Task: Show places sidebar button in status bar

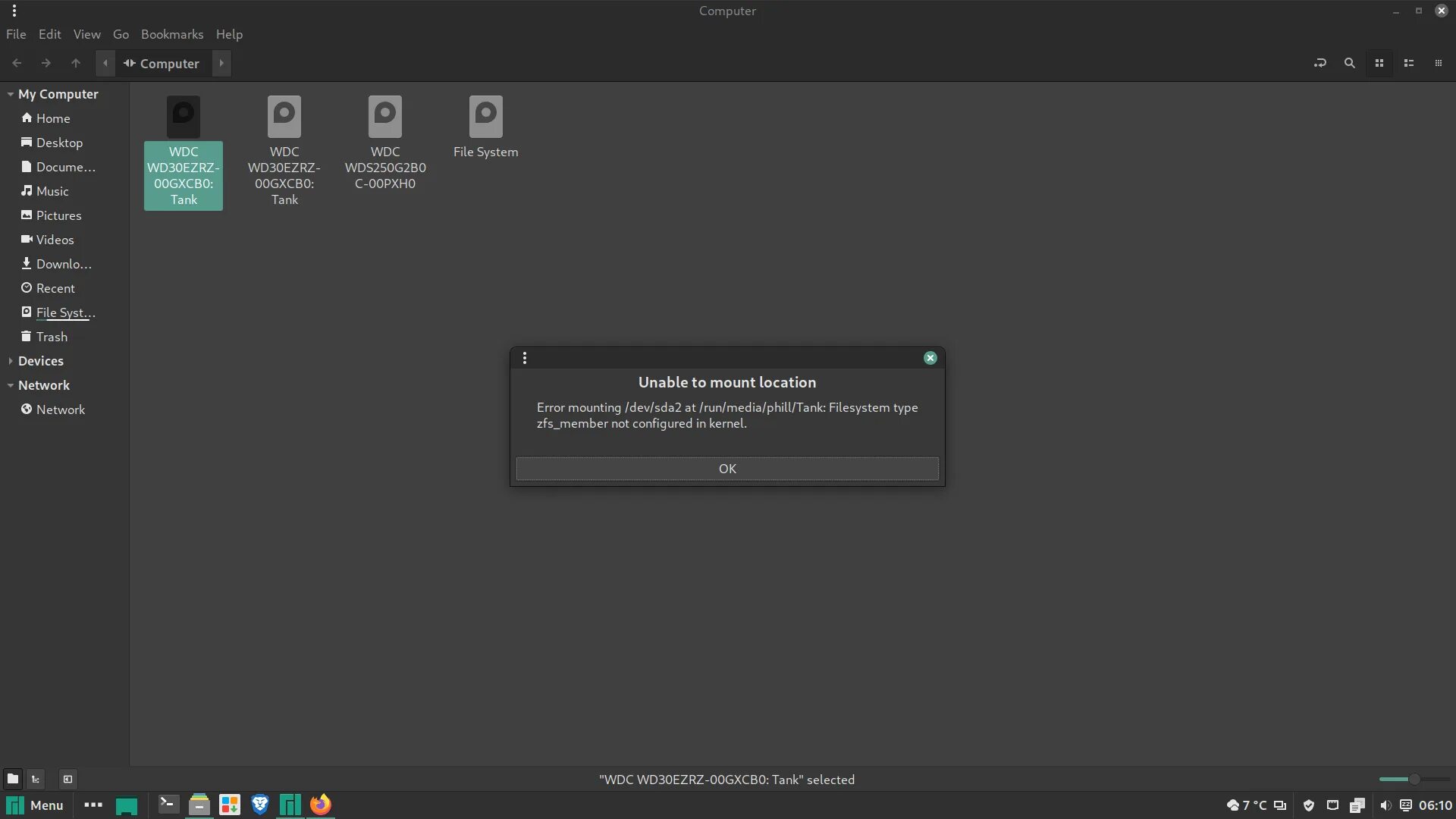Action: [x=12, y=779]
